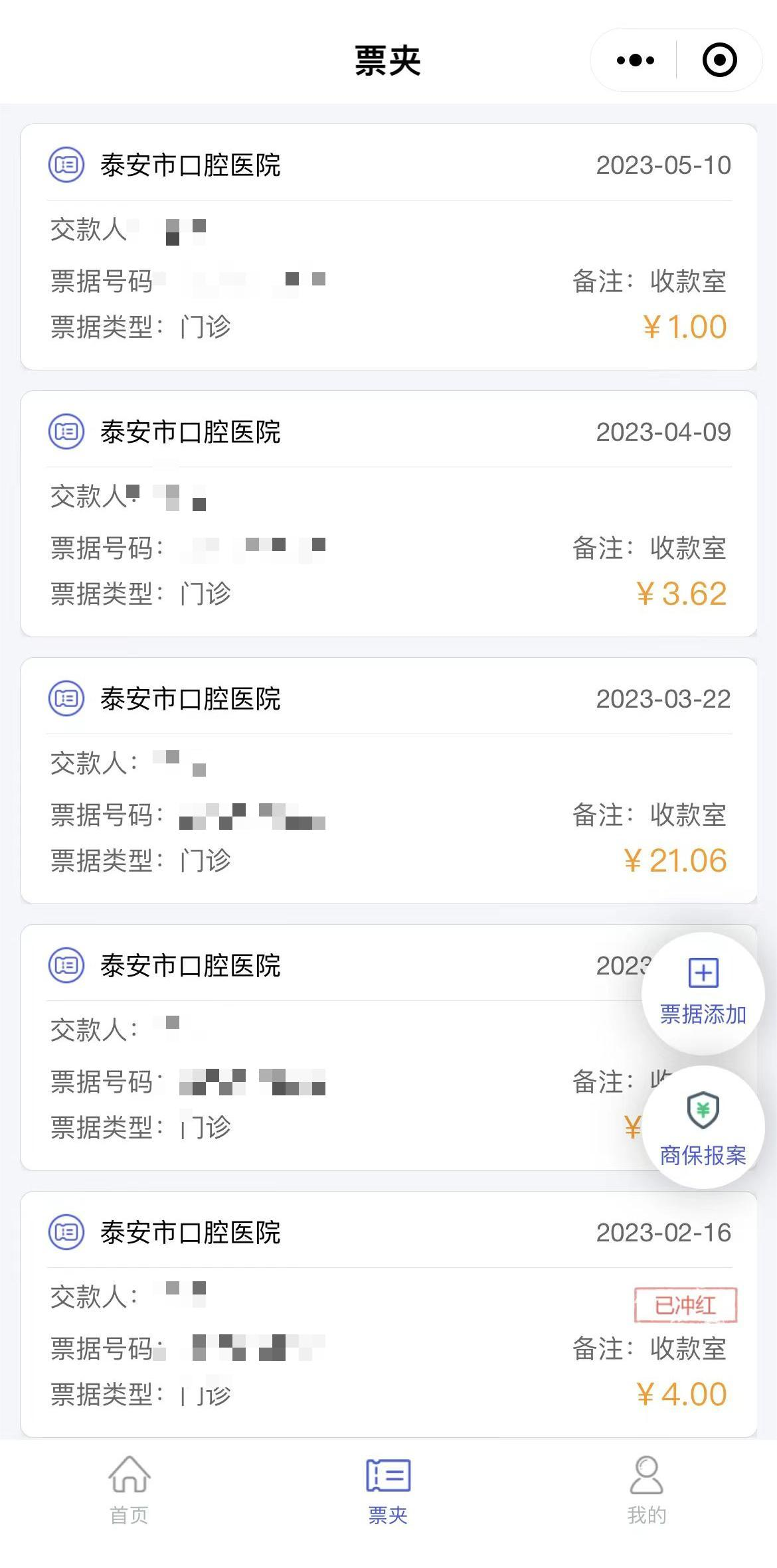Image resolution: width=777 pixels, height=1568 pixels.
Task: Tap the 商保报案 shield icon
Action: pyautogui.click(x=703, y=1110)
